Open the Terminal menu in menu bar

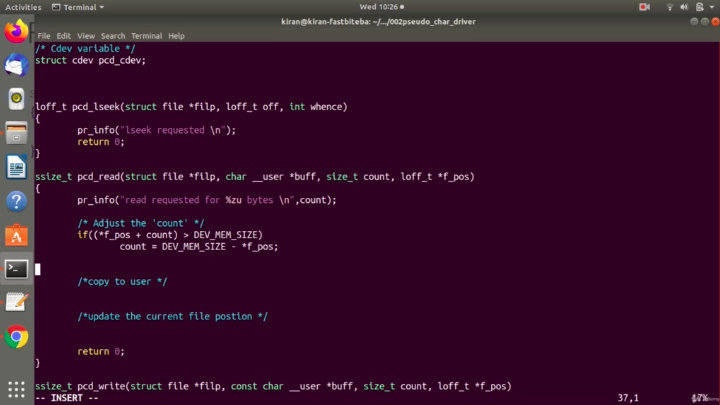tap(146, 36)
